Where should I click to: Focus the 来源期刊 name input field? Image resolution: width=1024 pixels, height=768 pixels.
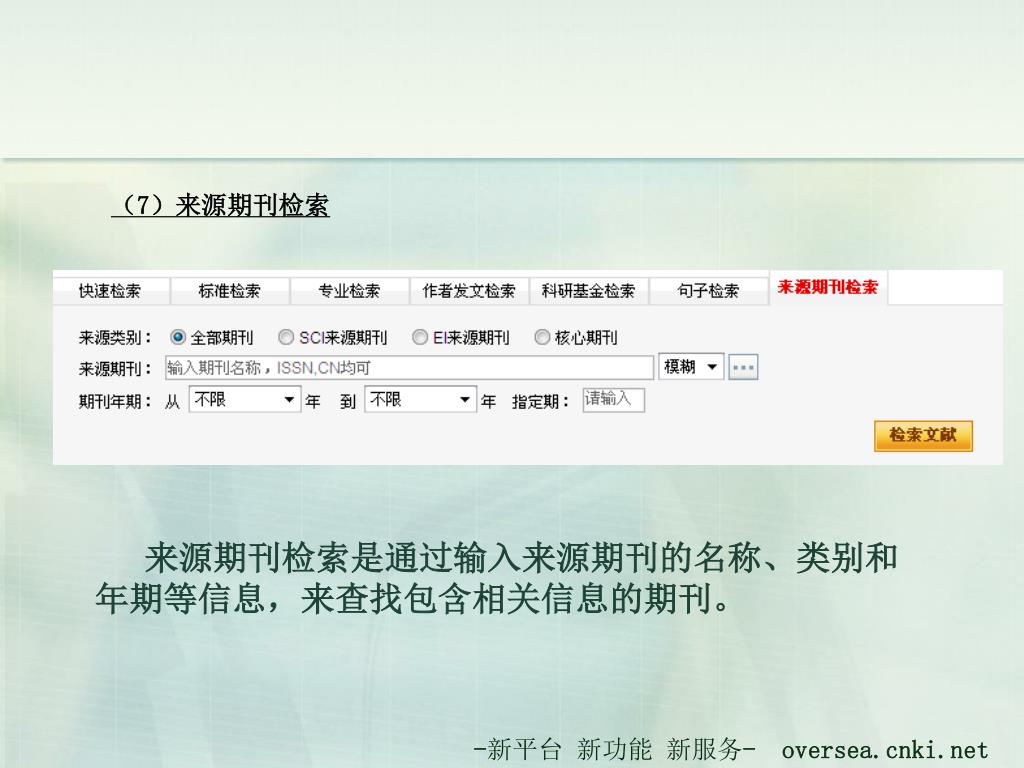pyautogui.click(x=409, y=368)
